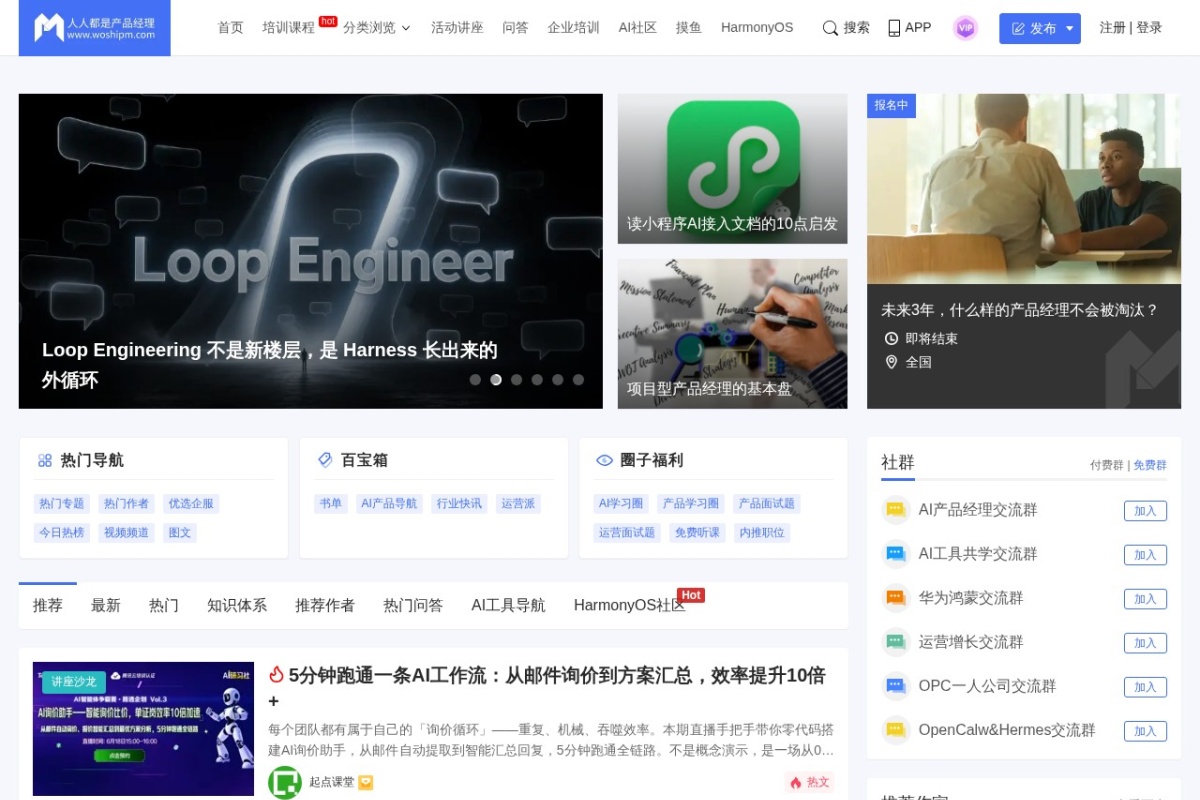The image size is (1200, 800).
Task: Open the Loop Engineering banner article
Action: (x=311, y=251)
